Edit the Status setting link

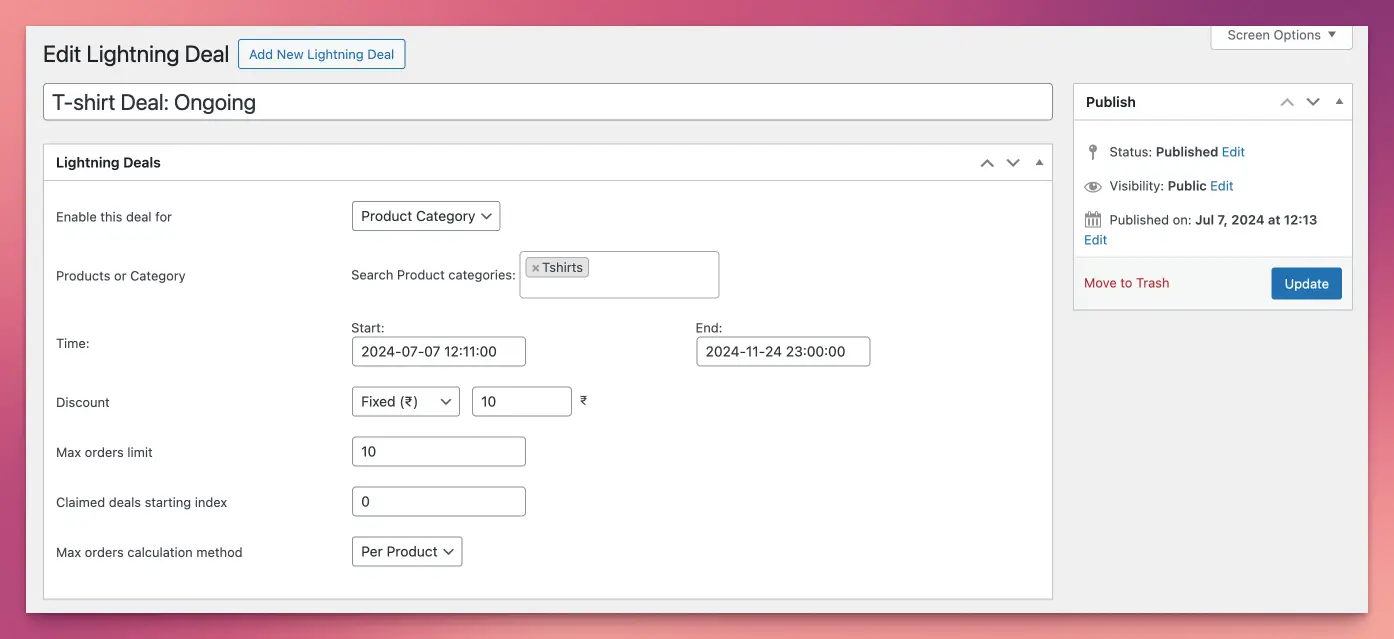click(1233, 152)
